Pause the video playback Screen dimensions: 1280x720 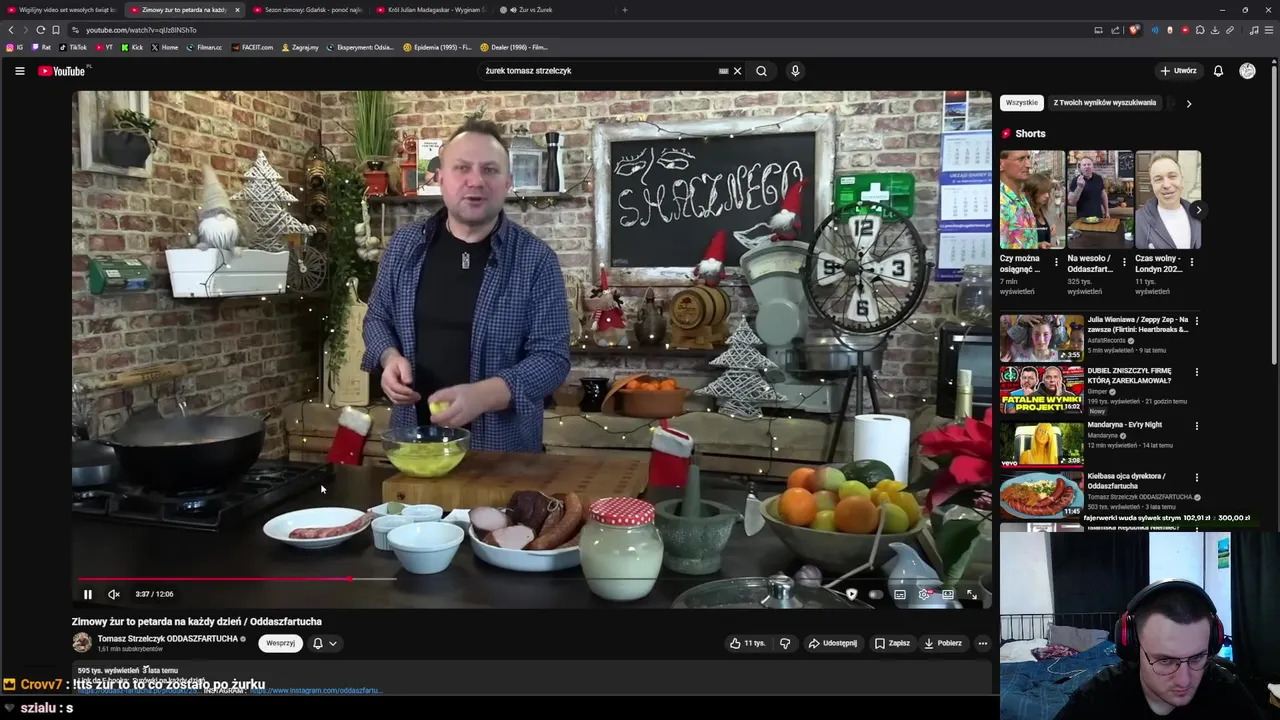(87, 594)
